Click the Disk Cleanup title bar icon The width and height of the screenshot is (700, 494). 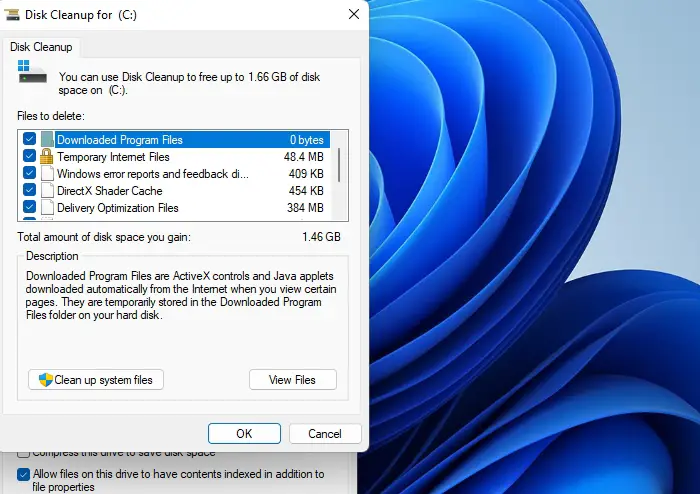point(12,15)
